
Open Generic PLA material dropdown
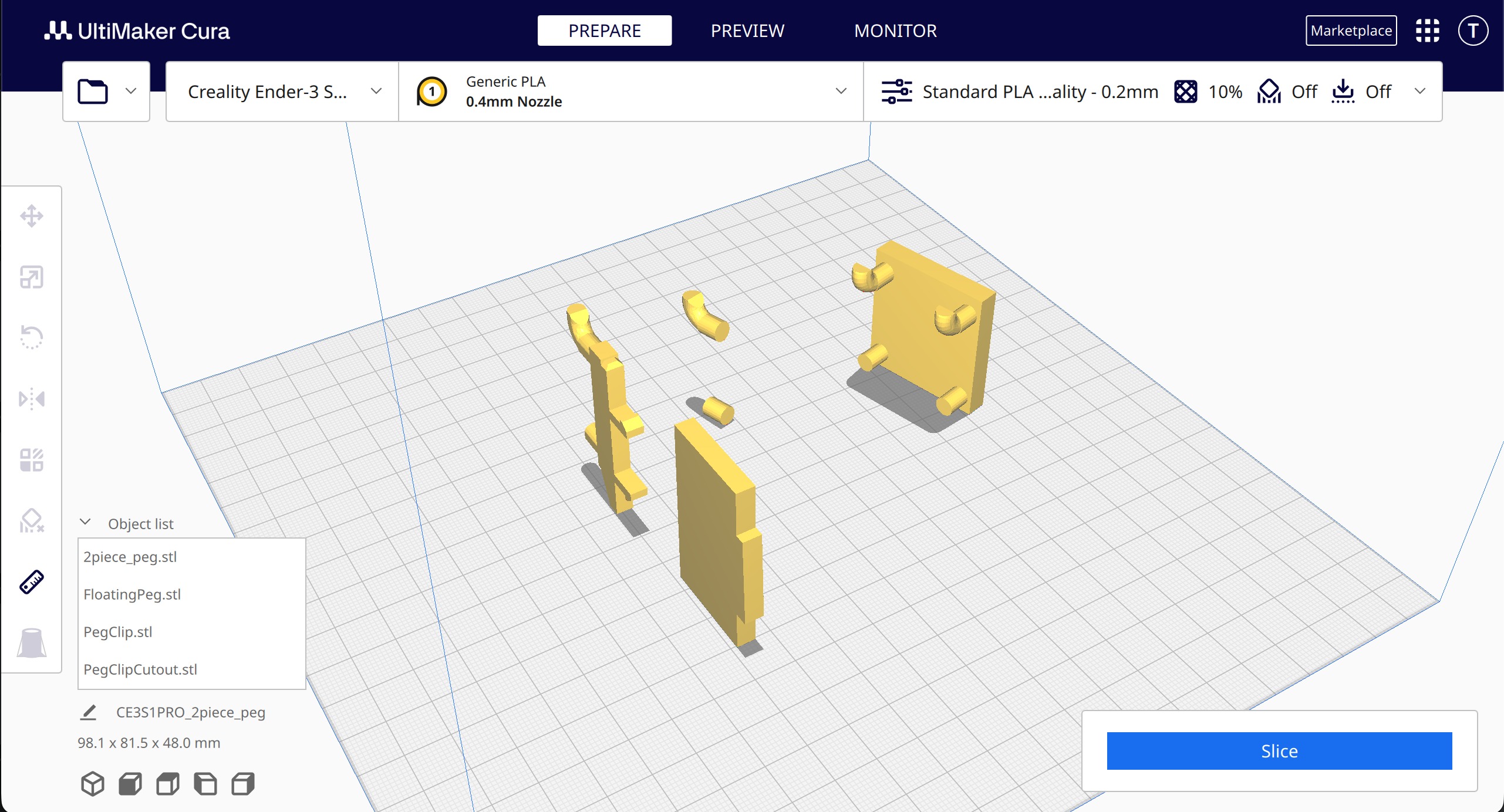point(631,92)
